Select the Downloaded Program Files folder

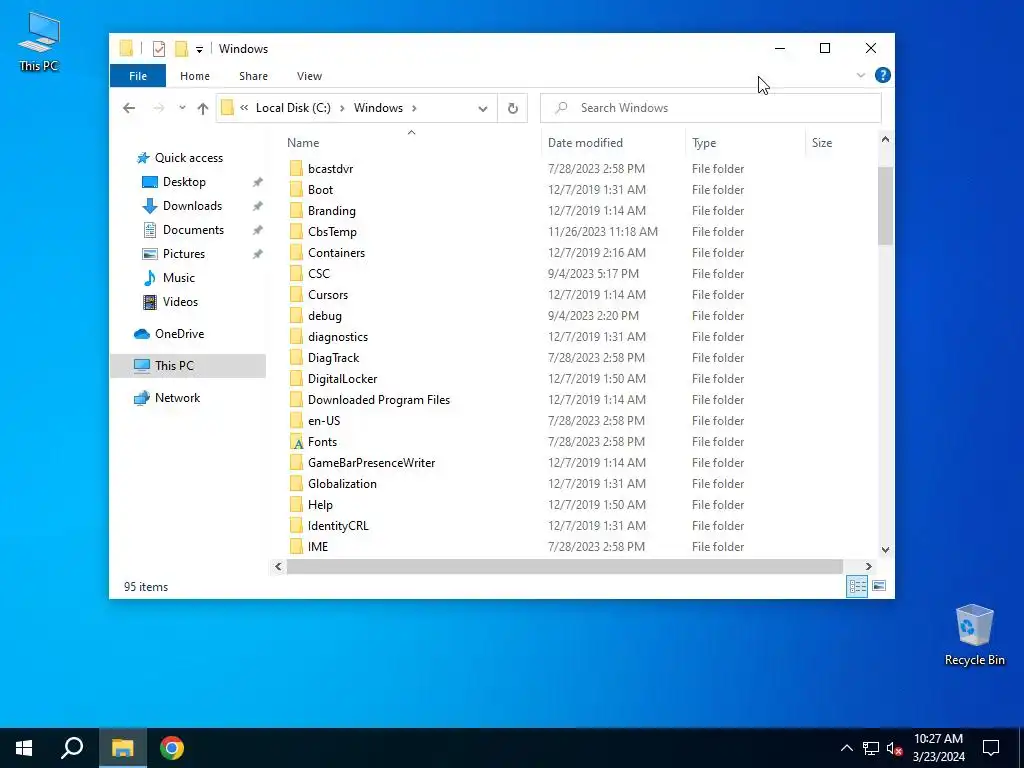(x=379, y=400)
